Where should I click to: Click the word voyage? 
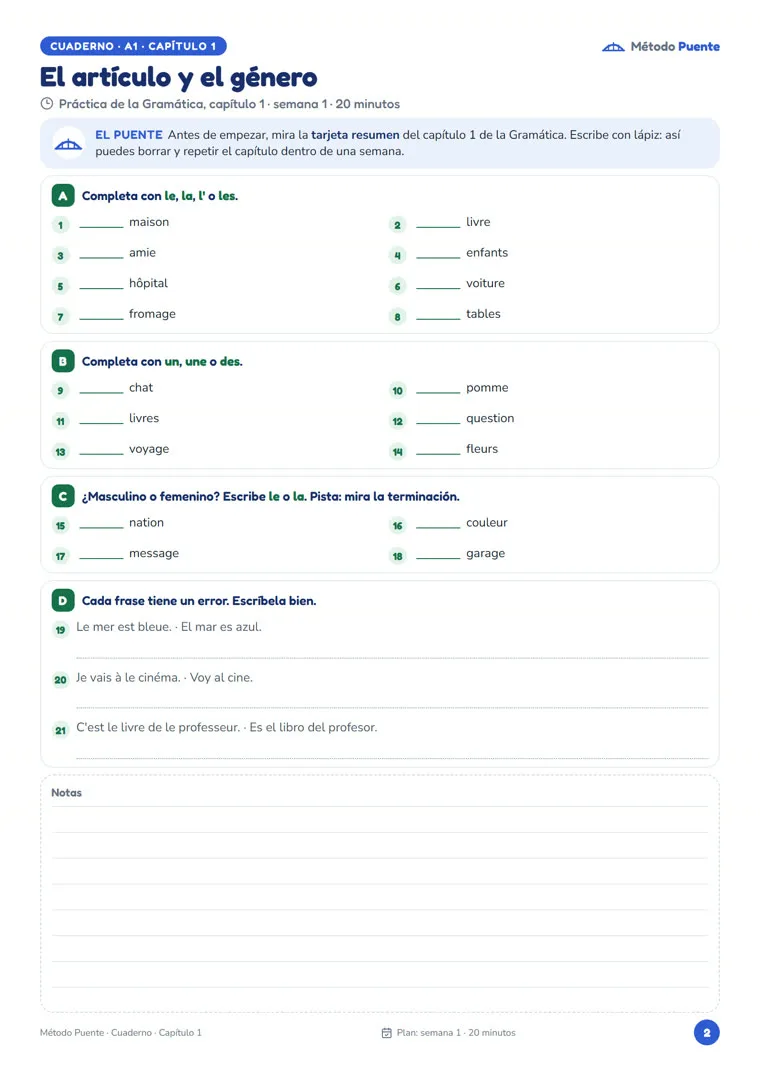click(149, 449)
